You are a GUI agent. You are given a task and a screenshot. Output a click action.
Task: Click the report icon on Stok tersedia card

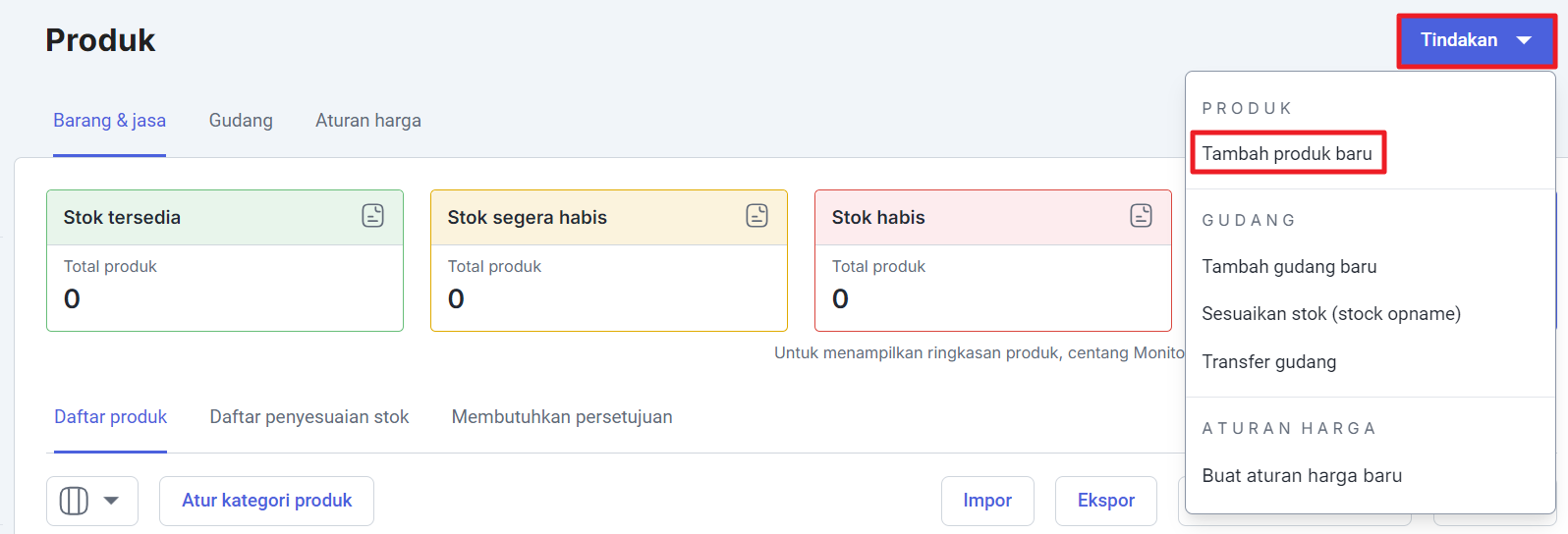[373, 216]
